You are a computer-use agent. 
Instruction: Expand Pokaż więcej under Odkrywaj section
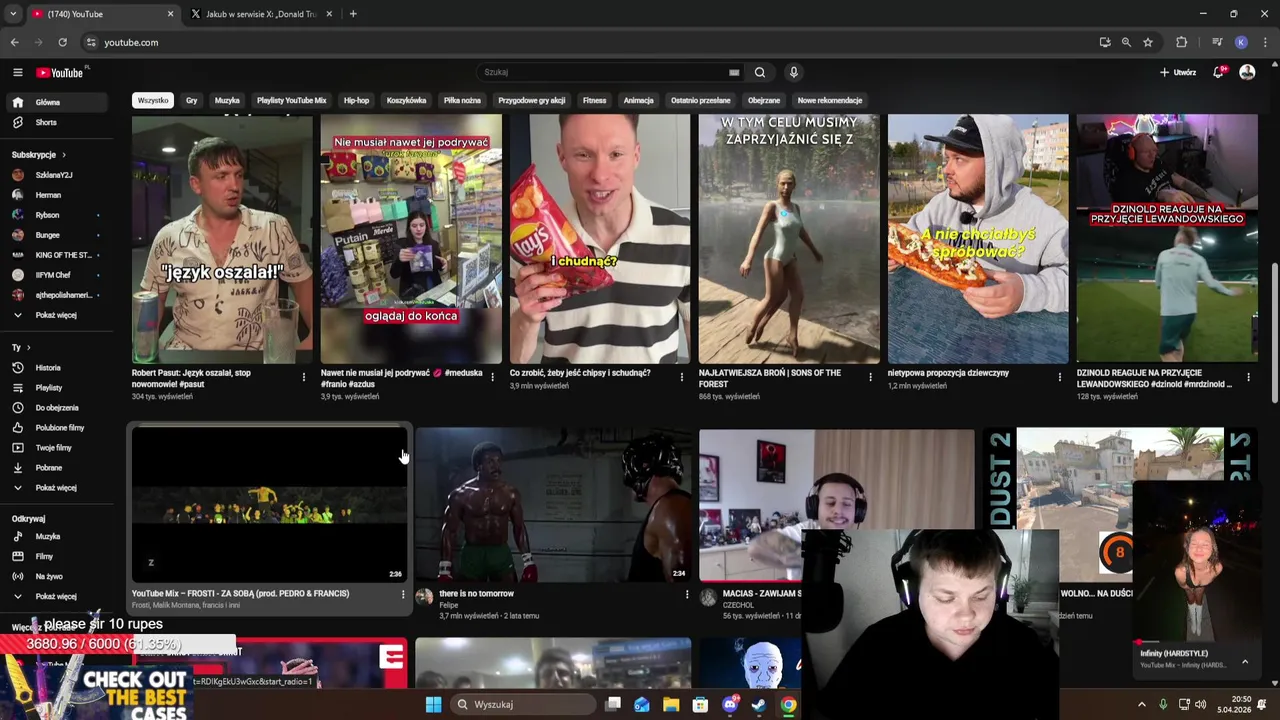55,596
